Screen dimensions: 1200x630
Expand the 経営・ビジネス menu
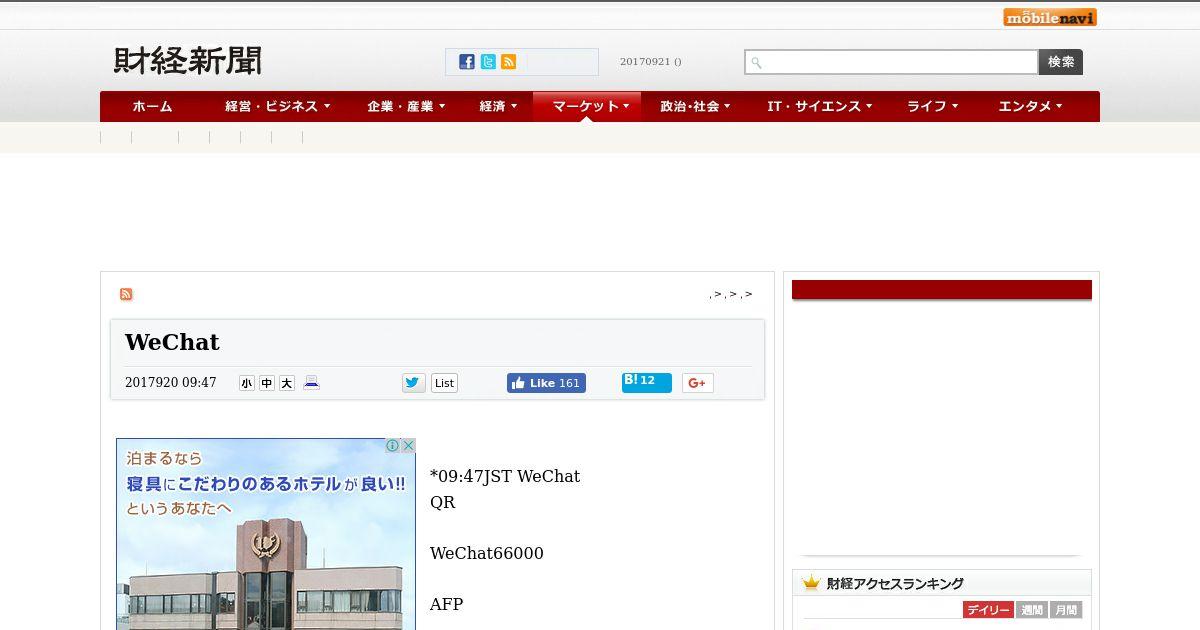277,106
